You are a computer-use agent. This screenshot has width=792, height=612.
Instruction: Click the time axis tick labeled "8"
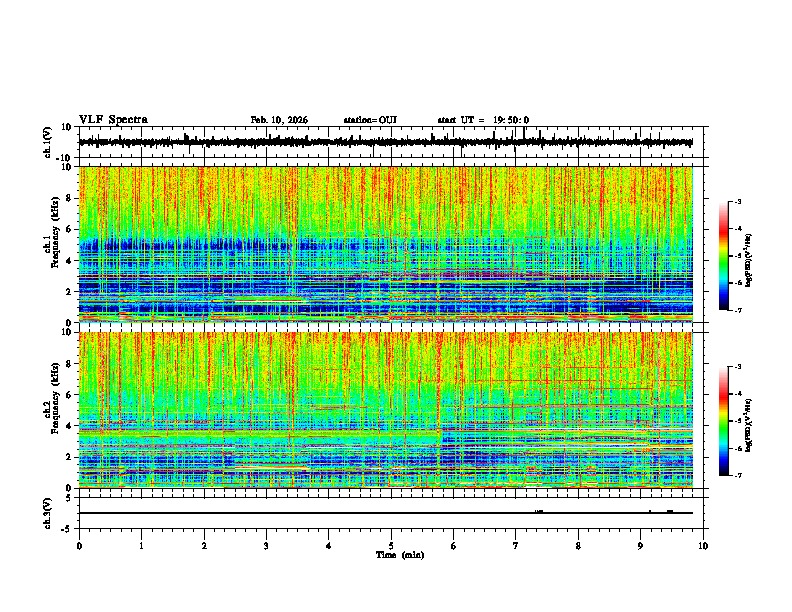point(578,546)
